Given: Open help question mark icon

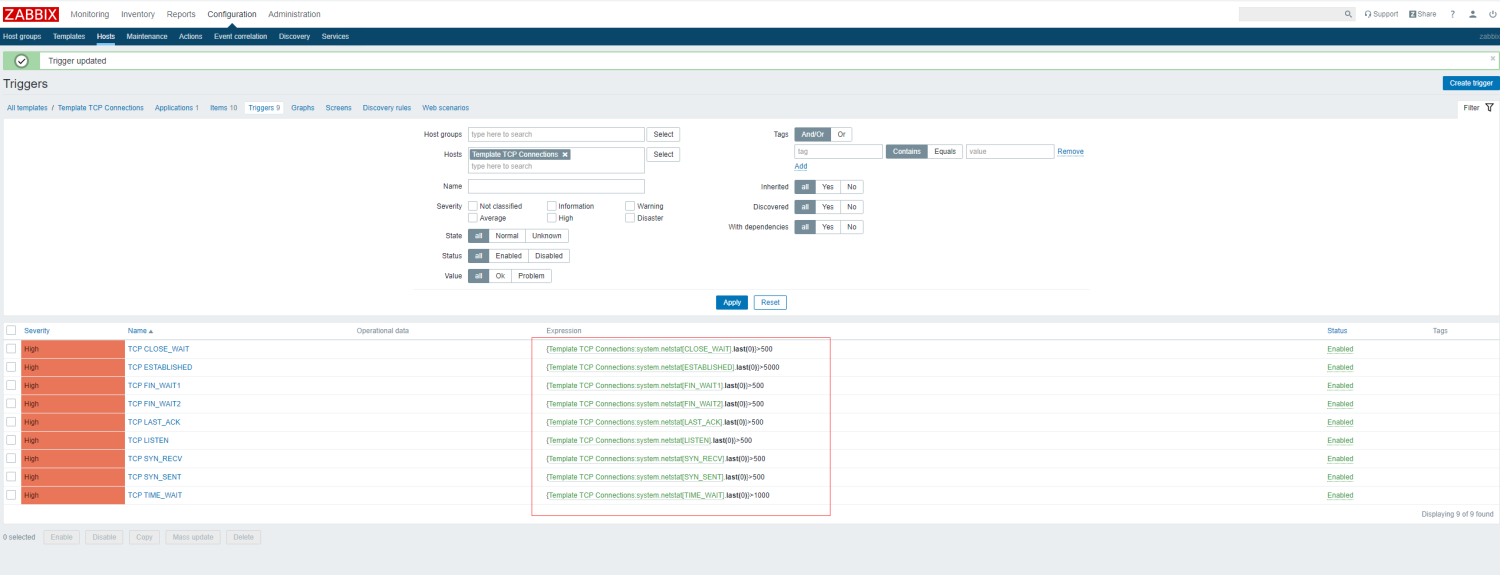Looking at the screenshot, I should click(1452, 14).
